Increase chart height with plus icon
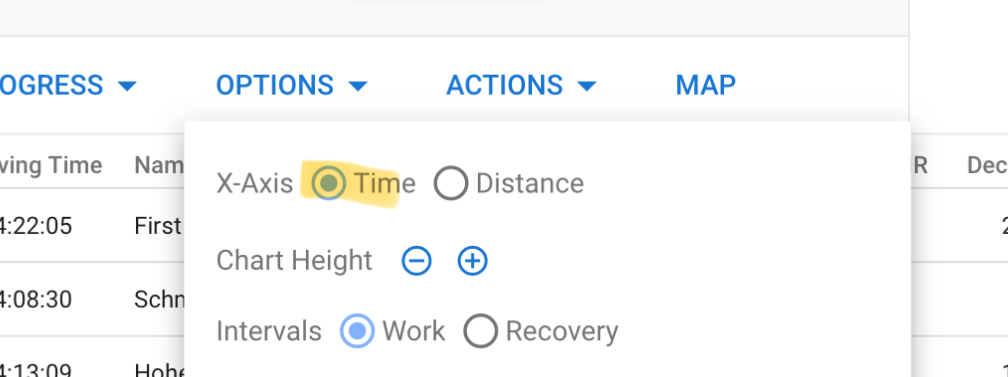Screen dimensions: 1008x377 click(x=472, y=261)
